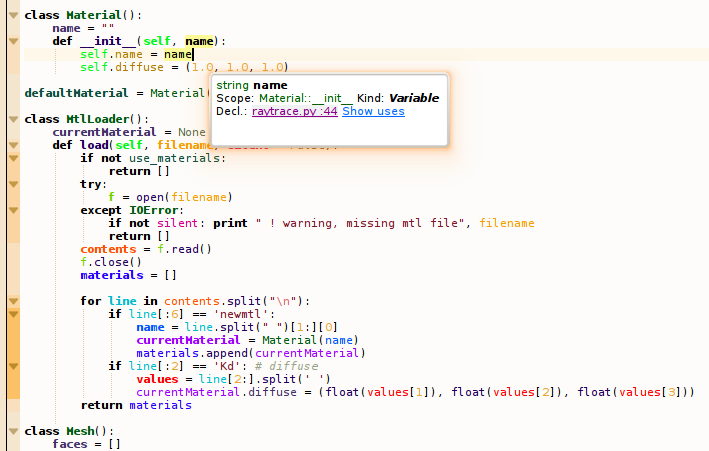Collapse the 'for line in contents' fold arrow

(x=13, y=301)
